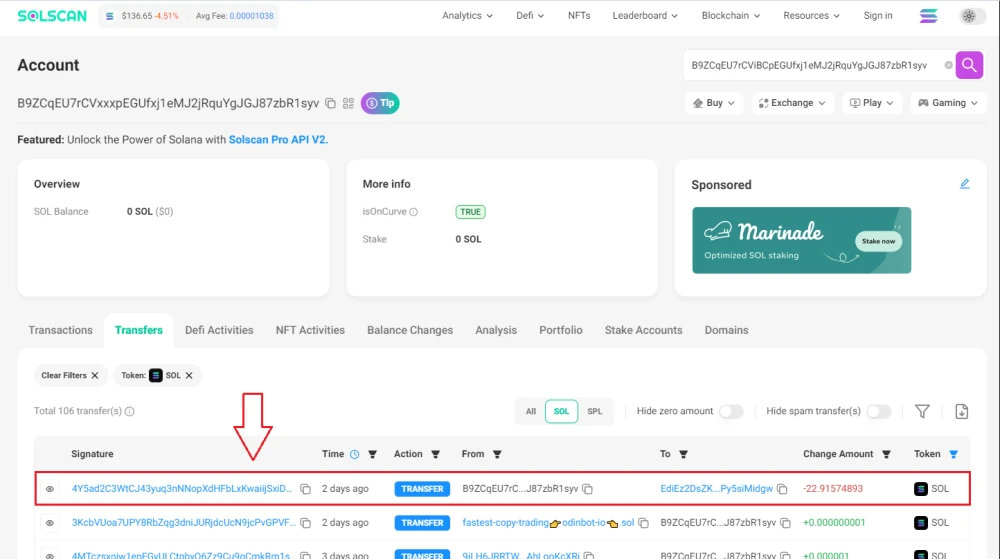Copy the account address B9ZCqEU7
This screenshot has width=1000, height=559.
pyautogui.click(x=330, y=103)
